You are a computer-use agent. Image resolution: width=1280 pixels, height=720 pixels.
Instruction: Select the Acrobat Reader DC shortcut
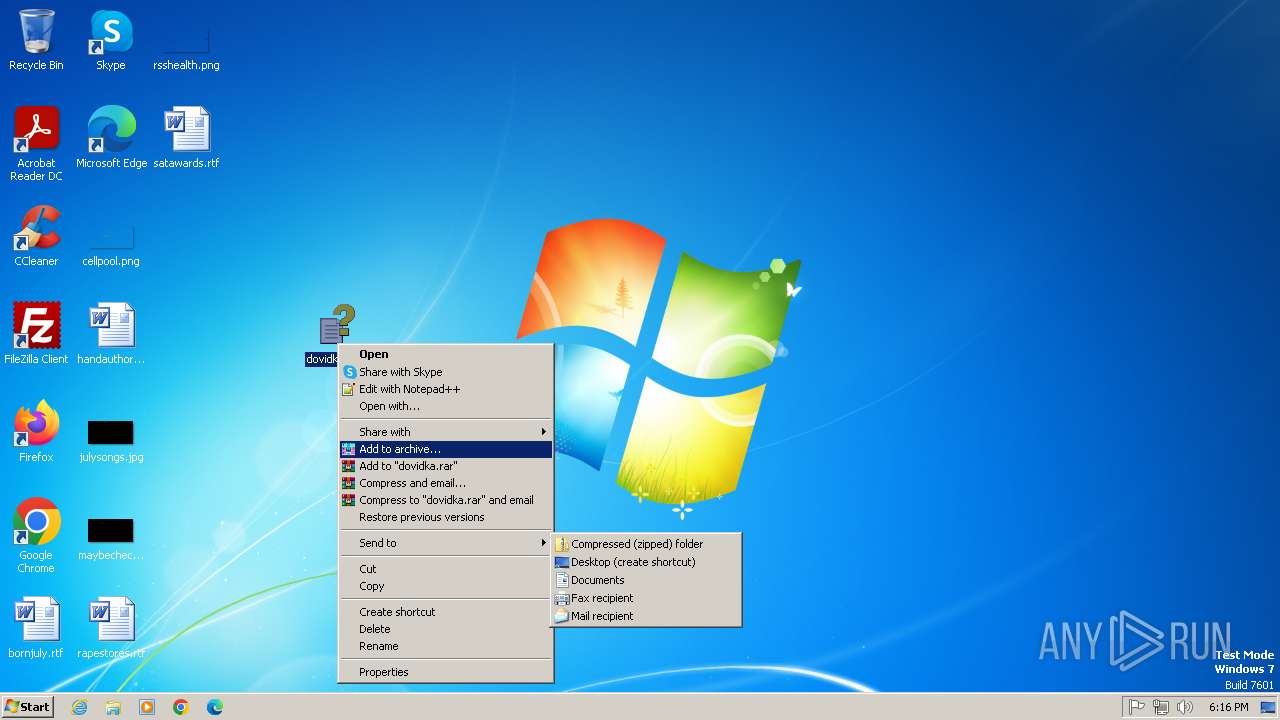coord(36,143)
